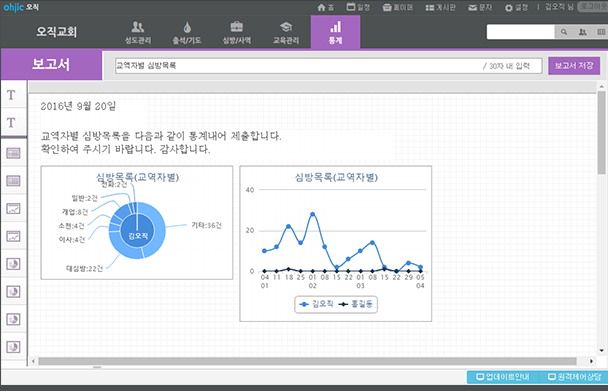
Task: Click the 전화:2건 pie label
Action: coord(114,184)
